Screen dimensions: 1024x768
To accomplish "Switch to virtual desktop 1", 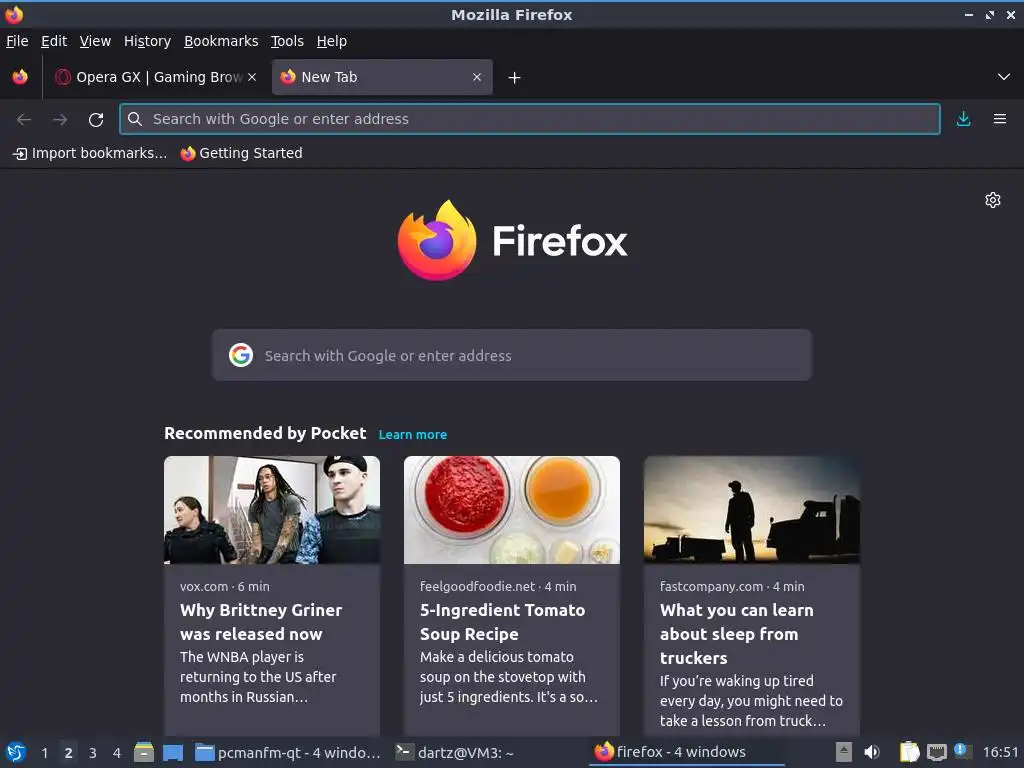I will pos(44,753).
